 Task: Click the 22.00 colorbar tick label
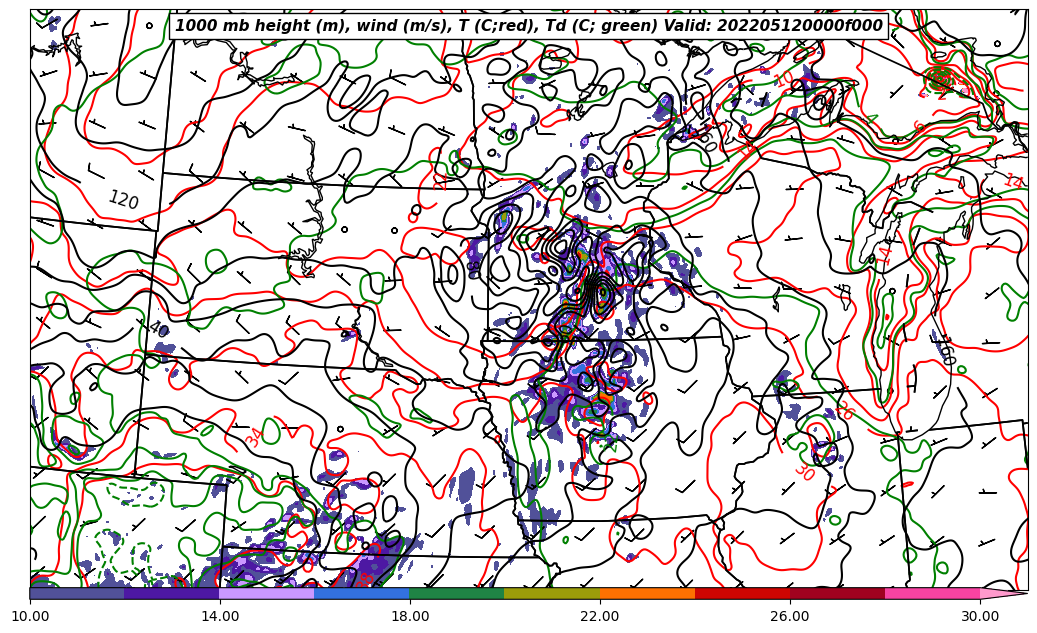coord(600,616)
